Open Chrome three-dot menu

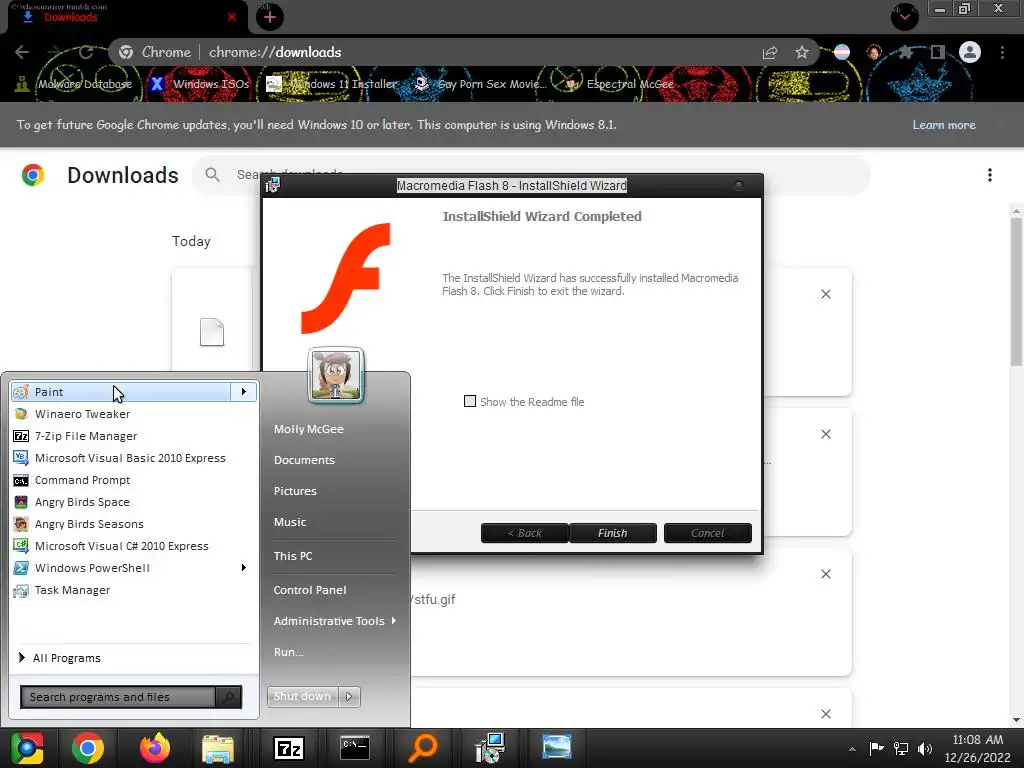click(1002, 52)
